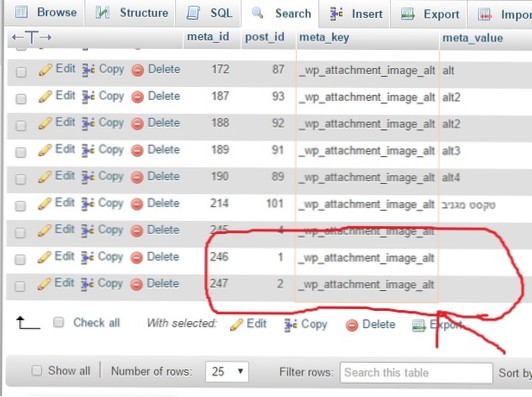This screenshot has width=532, height=397.
Task: Open the Insert tab
Action: [x=355, y=14]
